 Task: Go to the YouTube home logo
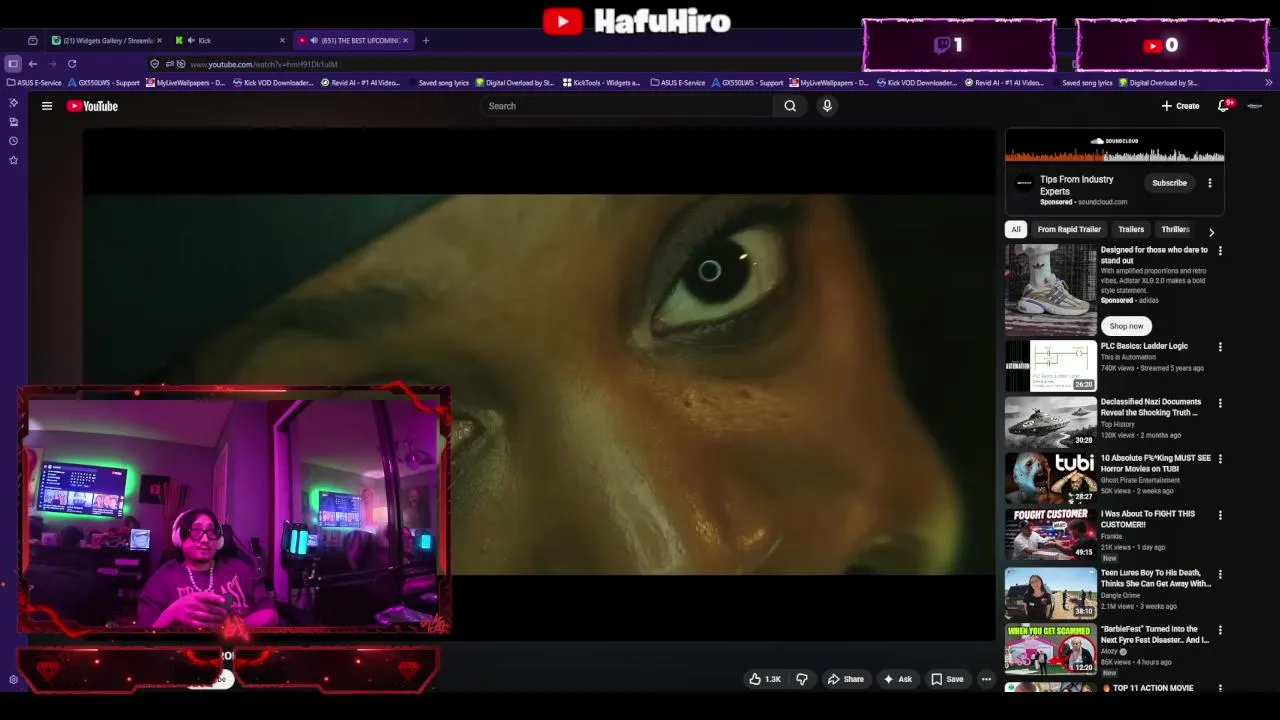[x=92, y=106]
